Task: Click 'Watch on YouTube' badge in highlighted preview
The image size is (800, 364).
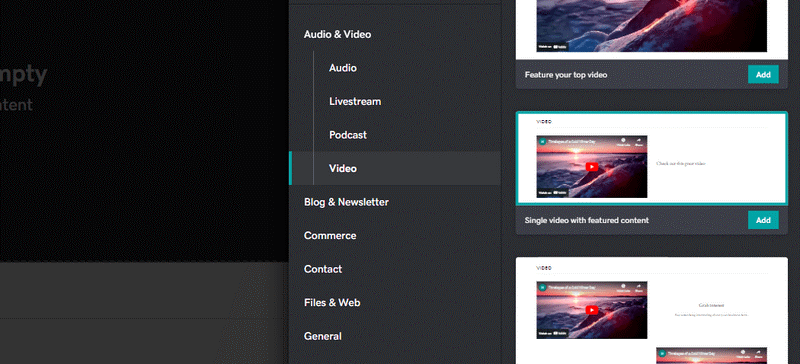Action: tap(552, 193)
